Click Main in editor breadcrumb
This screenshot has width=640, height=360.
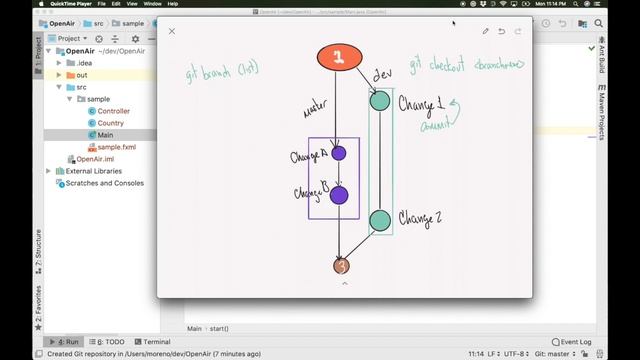[x=194, y=329]
